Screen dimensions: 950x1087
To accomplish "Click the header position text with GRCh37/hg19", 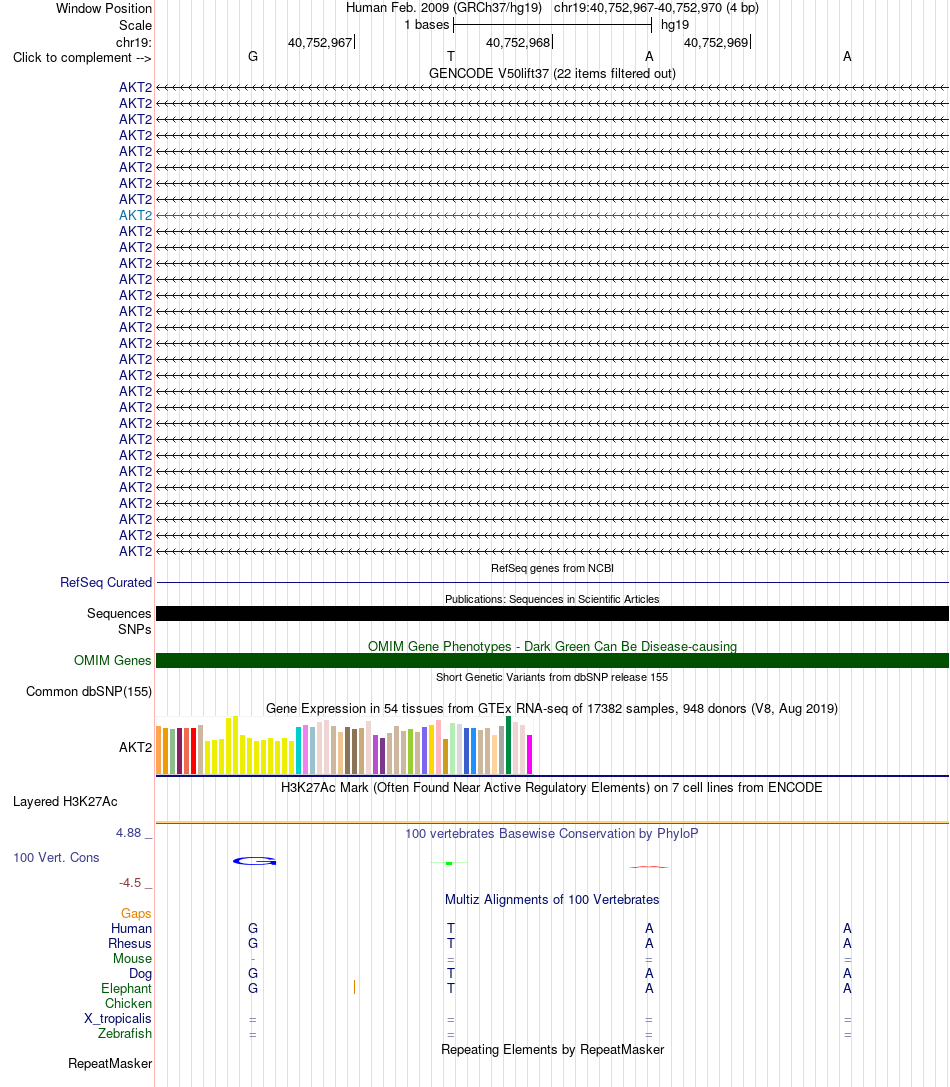I will tap(552, 8).
